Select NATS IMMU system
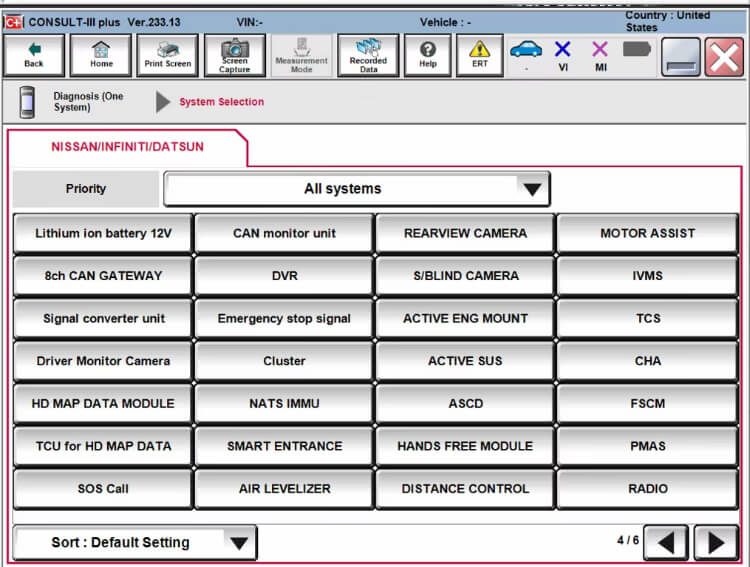 click(x=284, y=403)
